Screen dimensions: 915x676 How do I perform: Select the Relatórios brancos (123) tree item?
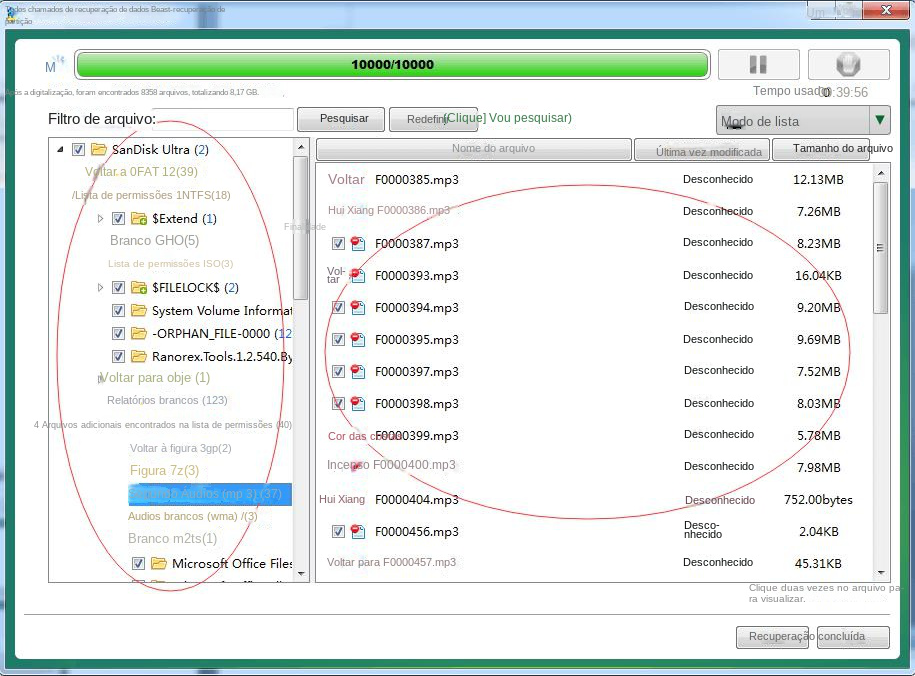(167, 400)
